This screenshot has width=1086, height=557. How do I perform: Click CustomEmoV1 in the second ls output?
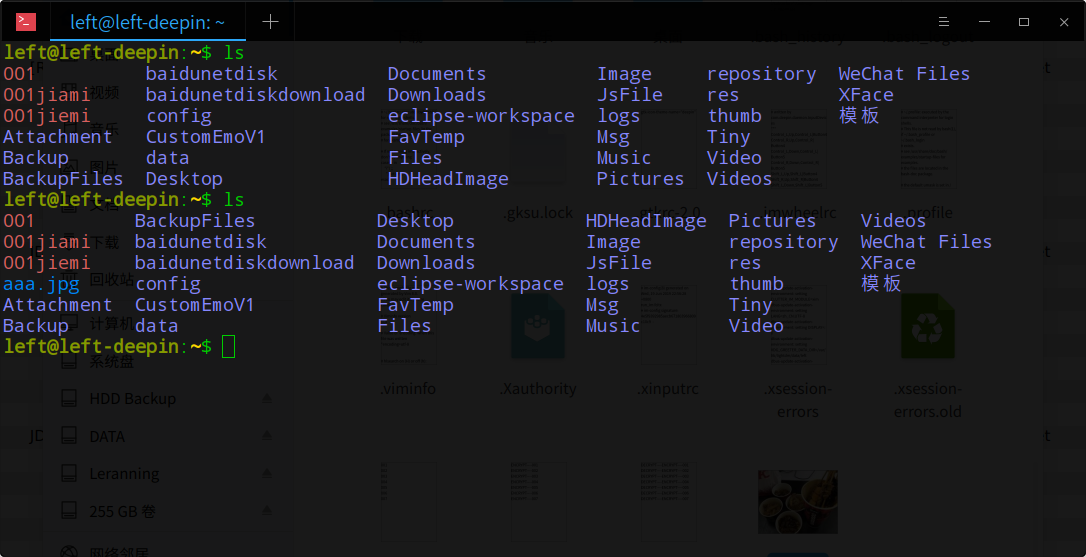click(x=194, y=305)
